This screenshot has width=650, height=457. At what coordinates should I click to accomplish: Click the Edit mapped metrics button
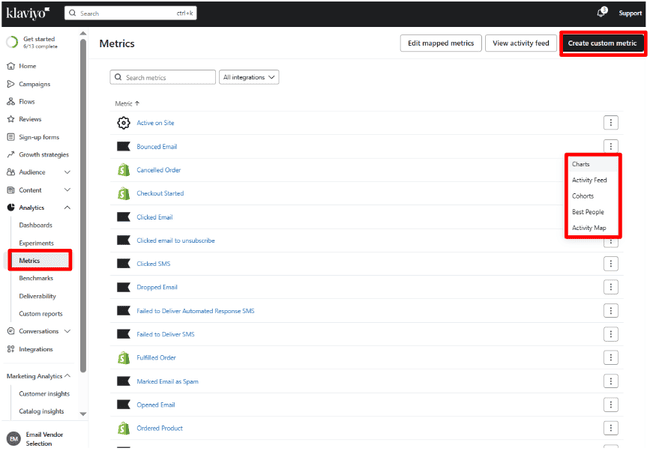tap(438, 43)
